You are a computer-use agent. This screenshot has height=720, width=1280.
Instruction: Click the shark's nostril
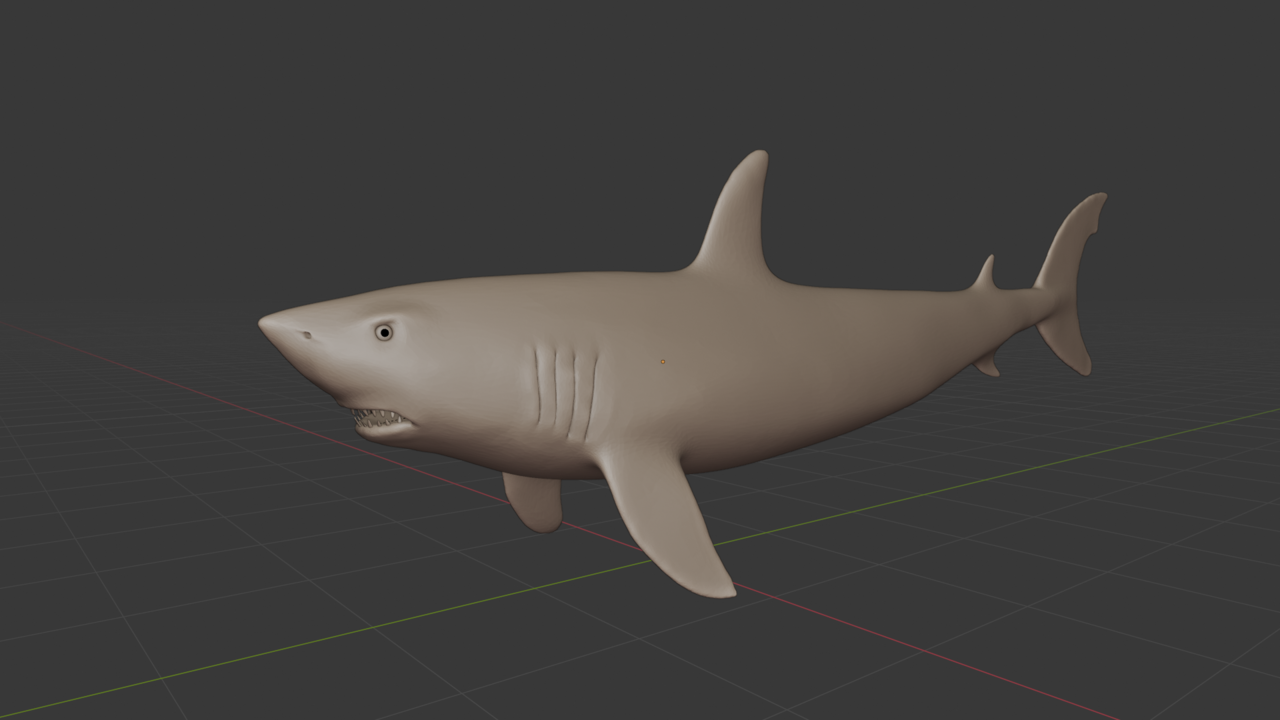click(306, 333)
